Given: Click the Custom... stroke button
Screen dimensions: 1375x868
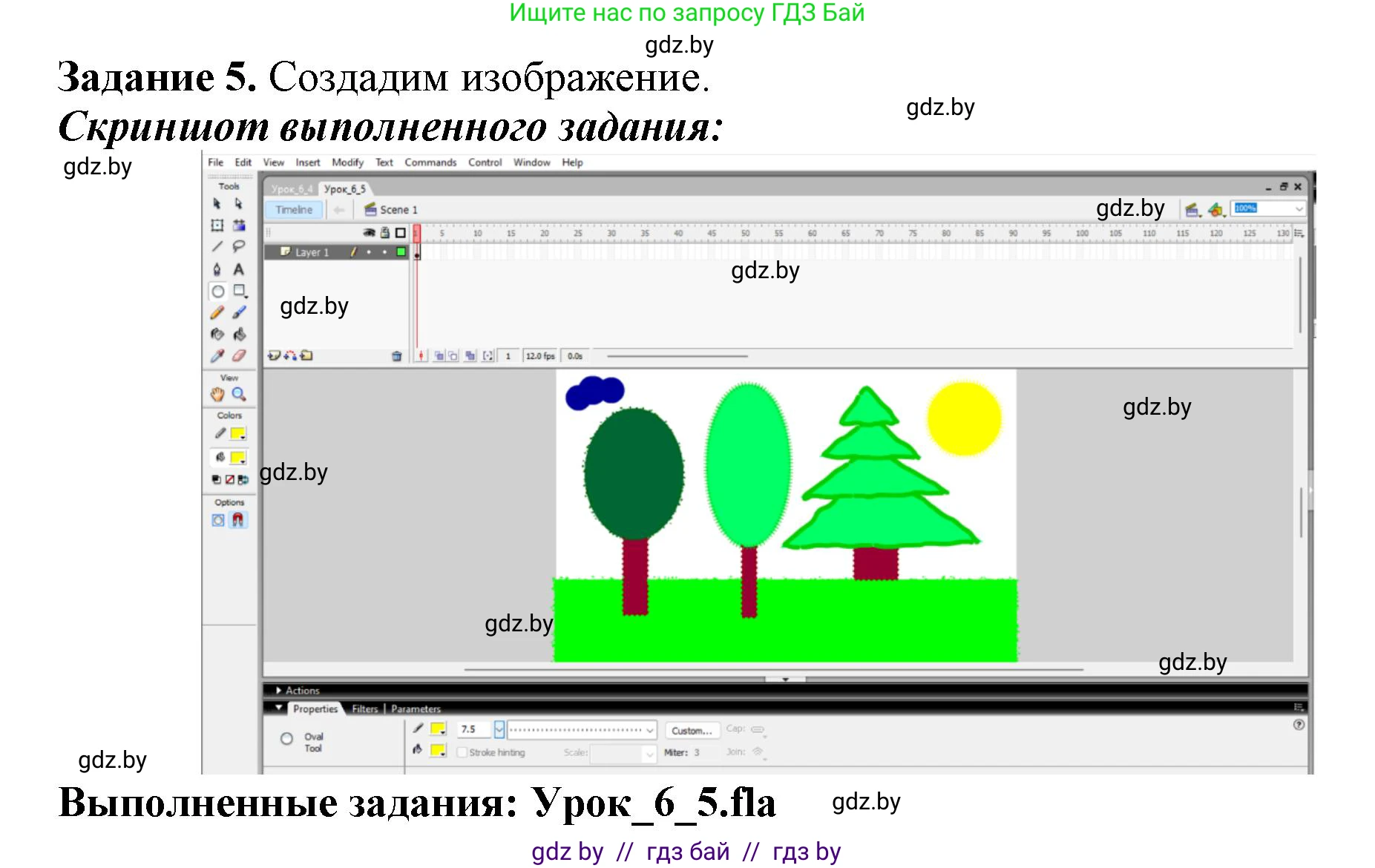Looking at the screenshot, I should [x=692, y=731].
